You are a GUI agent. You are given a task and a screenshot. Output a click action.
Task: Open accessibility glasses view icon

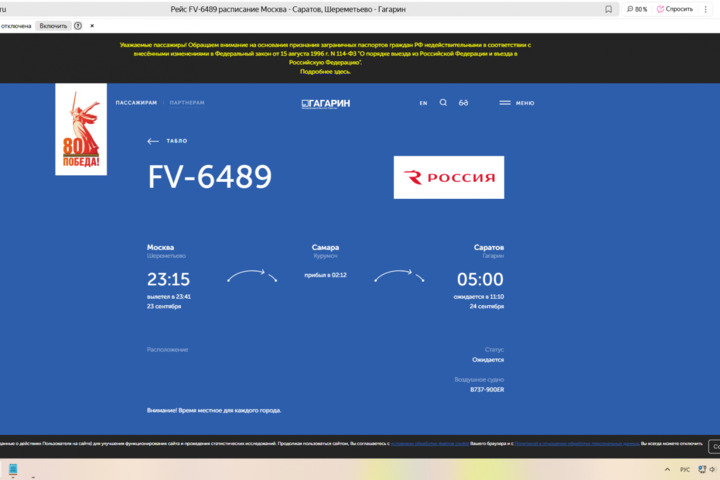tap(464, 103)
